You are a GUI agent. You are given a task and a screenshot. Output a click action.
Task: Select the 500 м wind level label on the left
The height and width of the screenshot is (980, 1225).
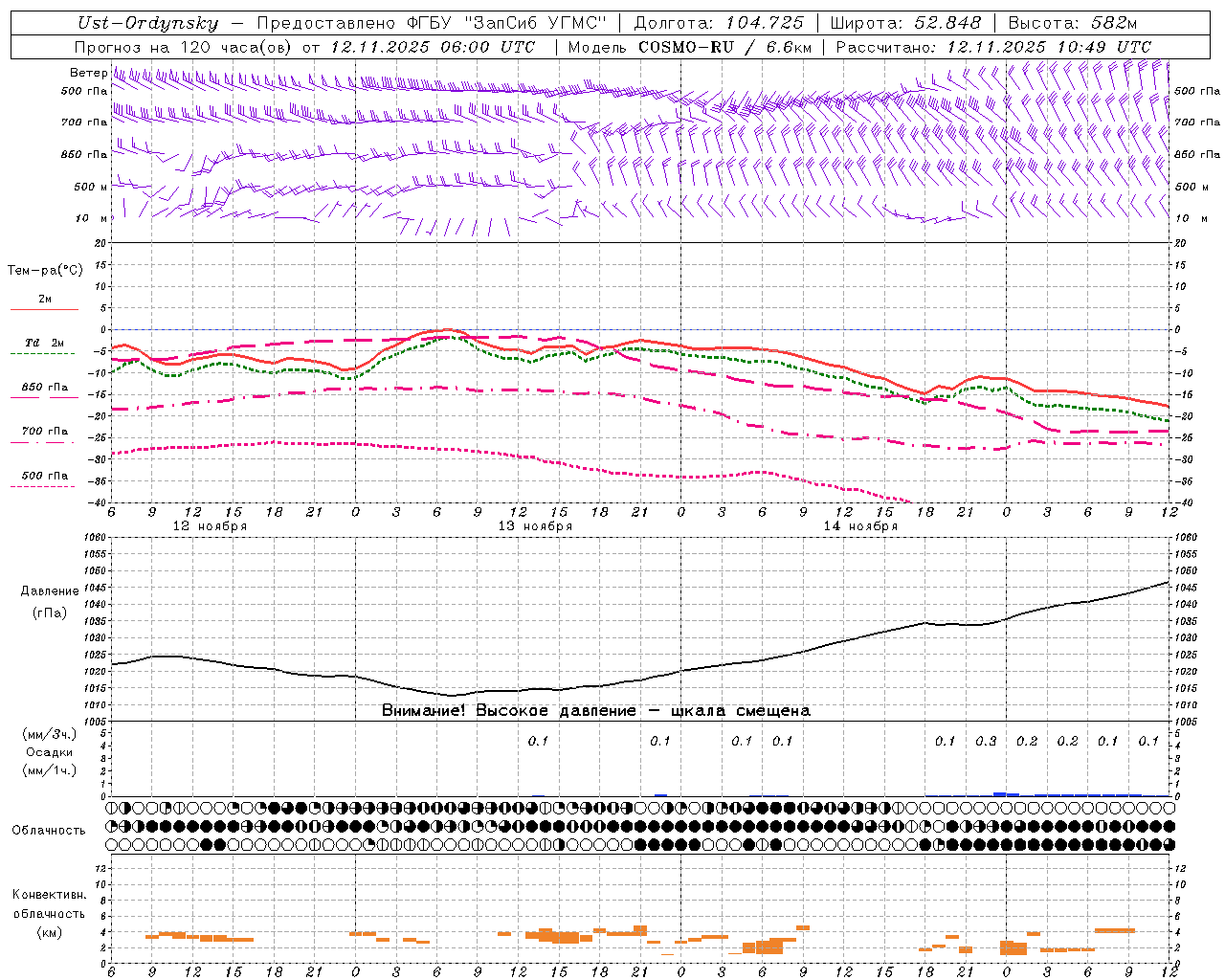click(x=91, y=187)
